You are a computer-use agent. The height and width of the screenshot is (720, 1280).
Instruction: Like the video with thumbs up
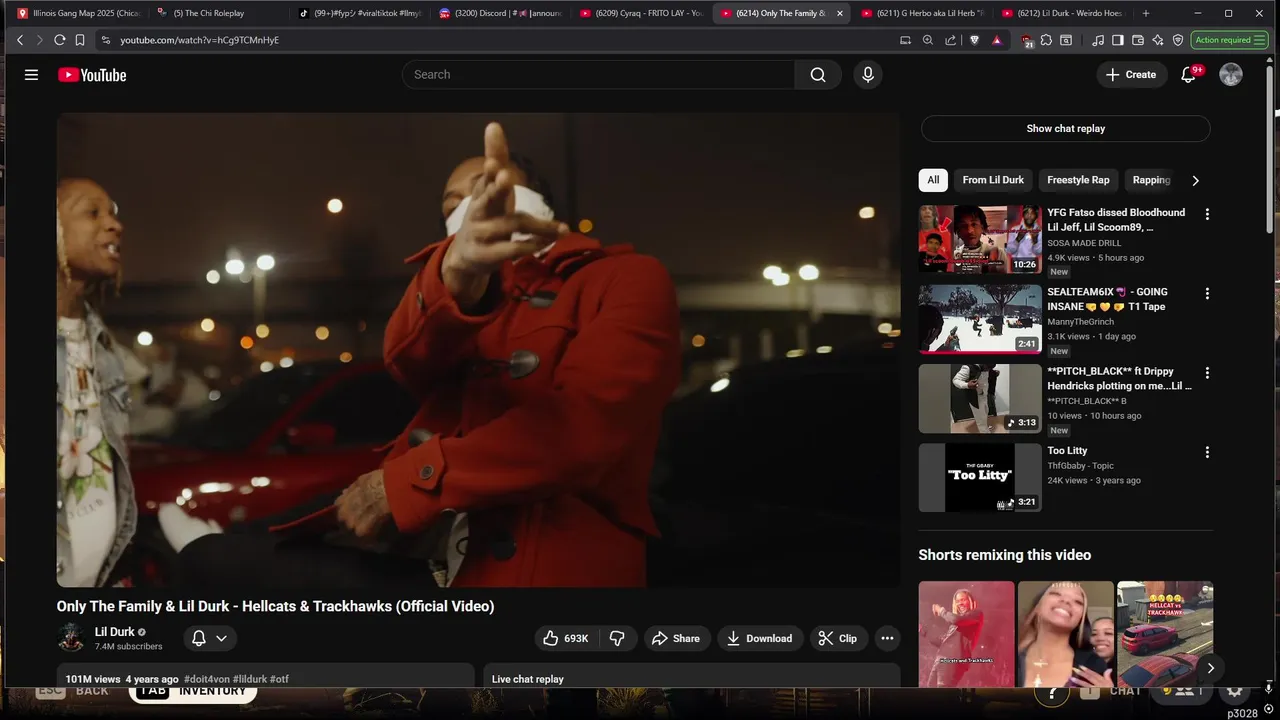[565, 638]
